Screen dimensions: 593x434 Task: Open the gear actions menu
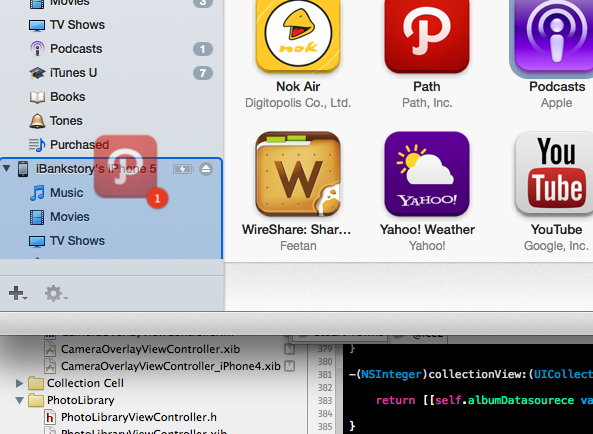pyautogui.click(x=56, y=293)
